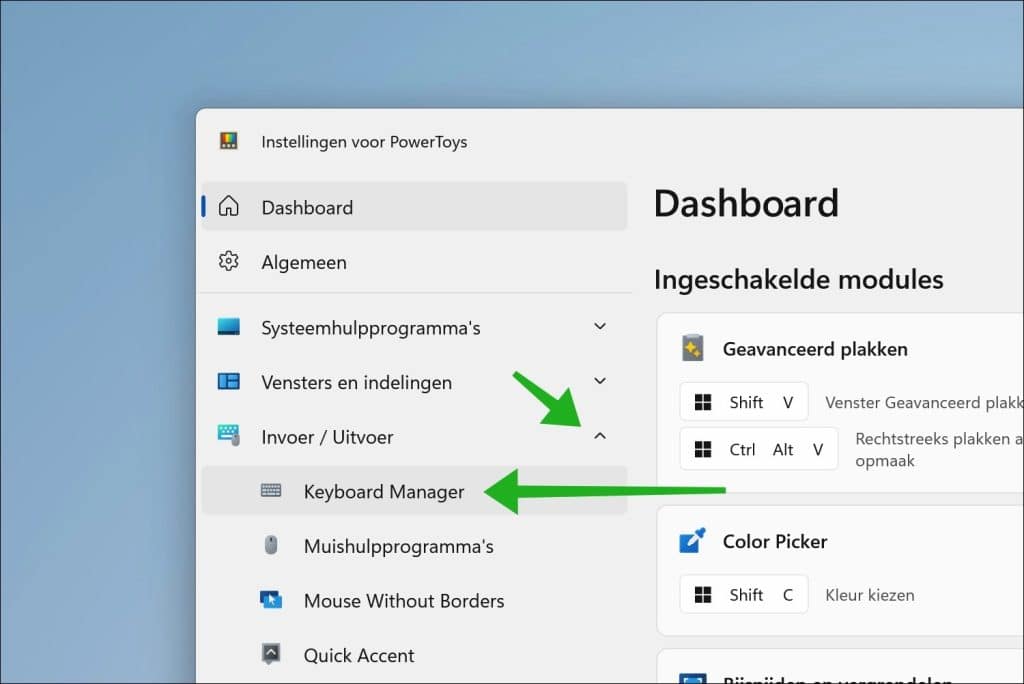Click the Rechtstreeks plakken description text
Viewport: 1024px width, 684px height.
tap(939, 449)
